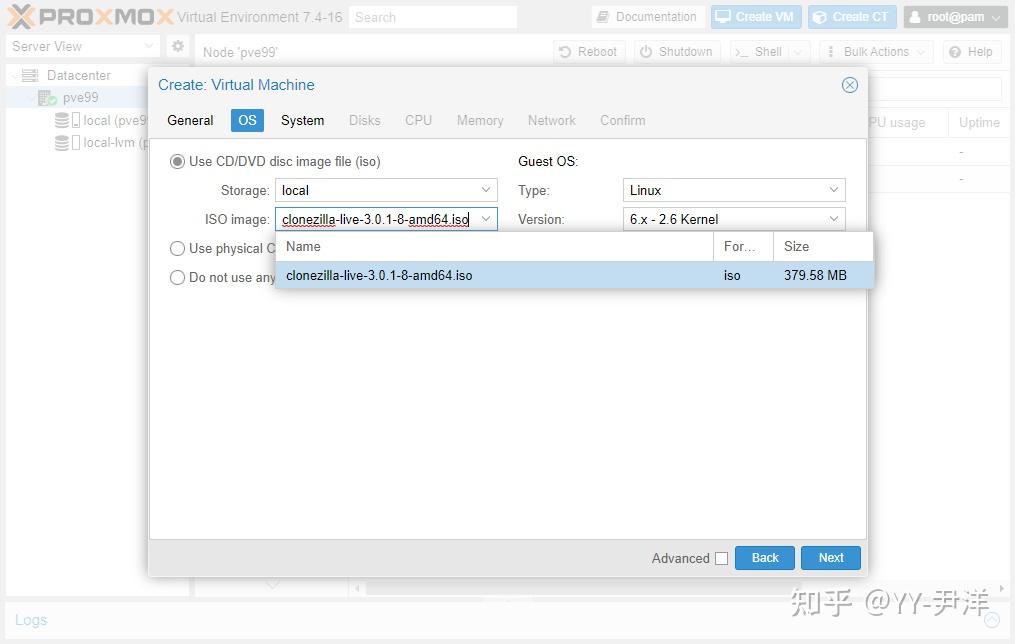The width and height of the screenshot is (1015, 644).
Task: Open Help from the toolbar
Action: pyautogui.click(x=970, y=51)
